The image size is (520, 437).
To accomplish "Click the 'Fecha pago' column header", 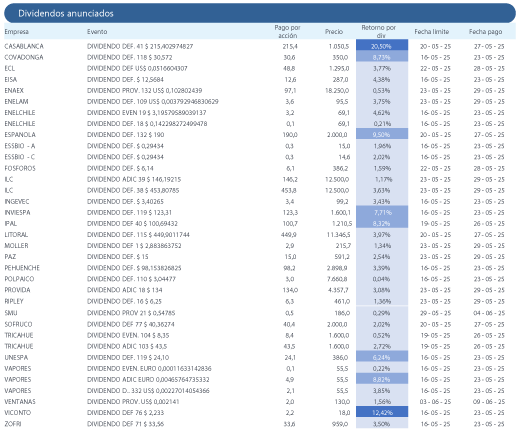I will 485,32.
